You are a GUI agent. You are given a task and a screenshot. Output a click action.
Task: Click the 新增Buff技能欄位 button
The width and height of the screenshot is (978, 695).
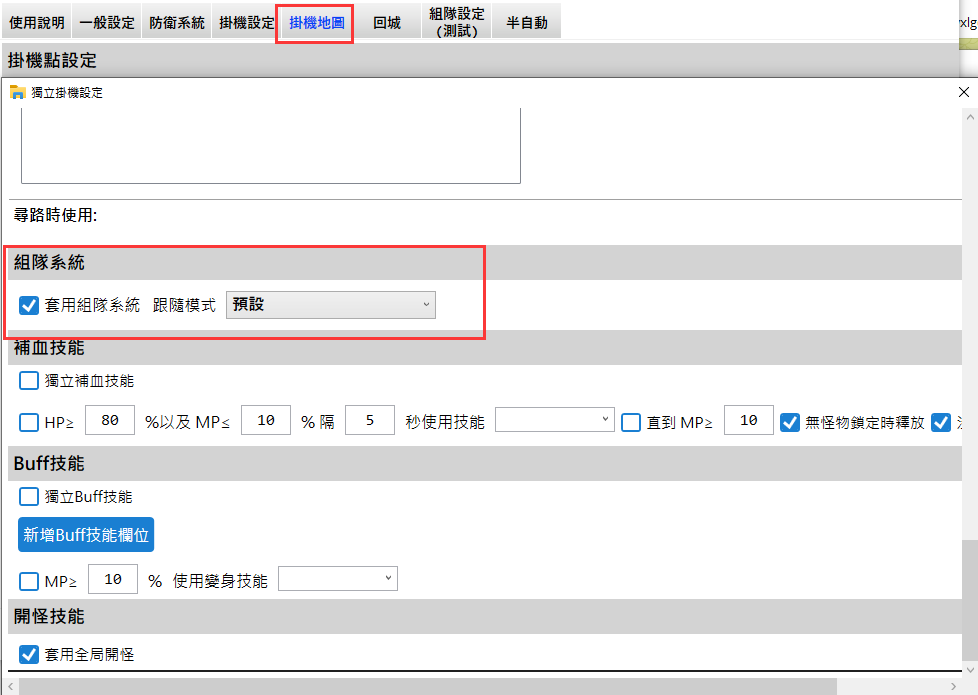click(x=86, y=535)
